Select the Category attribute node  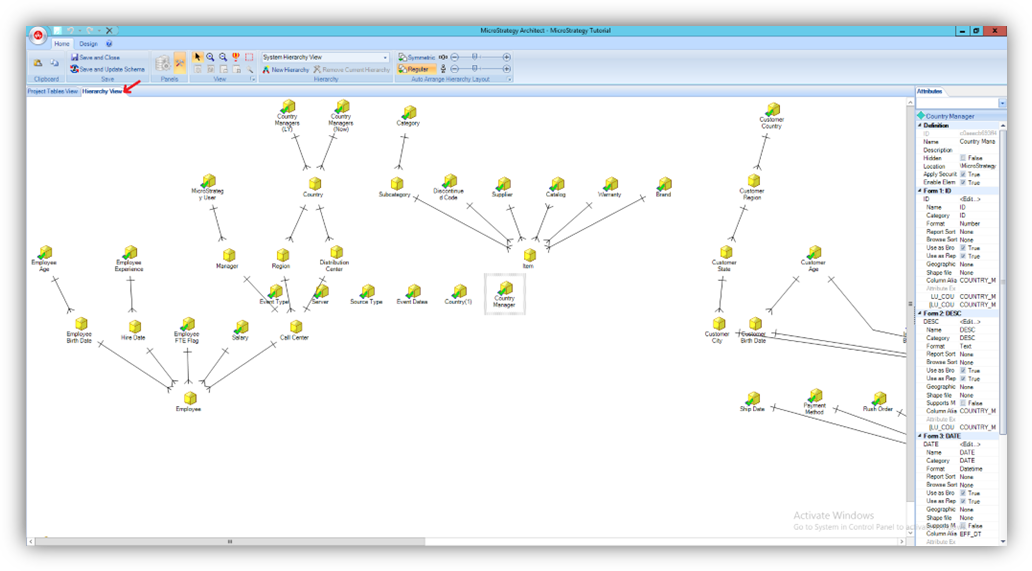pos(409,116)
